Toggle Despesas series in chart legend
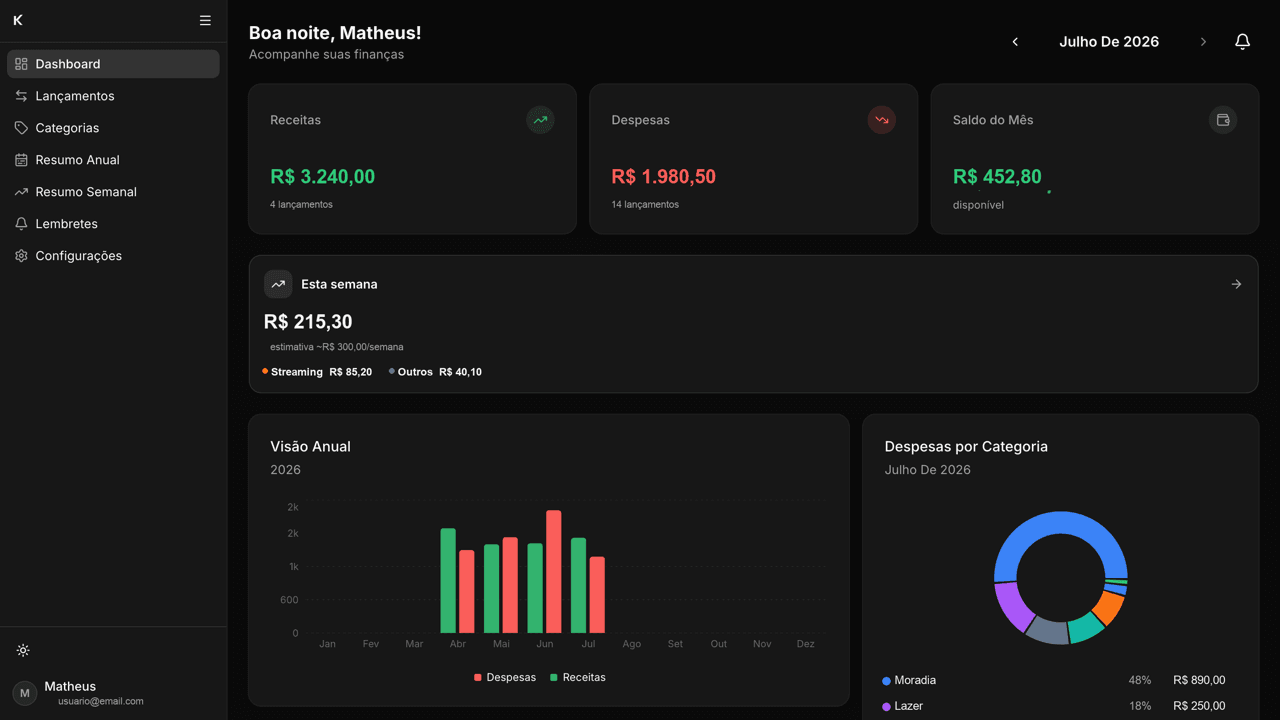The width and height of the screenshot is (1280, 720). (x=505, y=677)
